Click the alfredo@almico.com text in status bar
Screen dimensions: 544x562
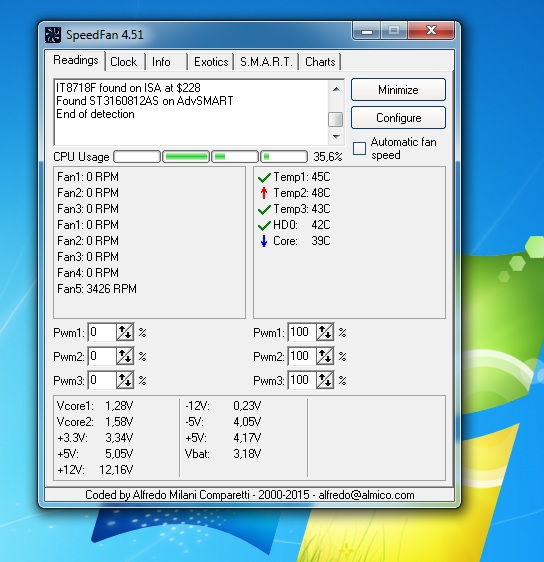pyautogui.click(x=366, y=495)
